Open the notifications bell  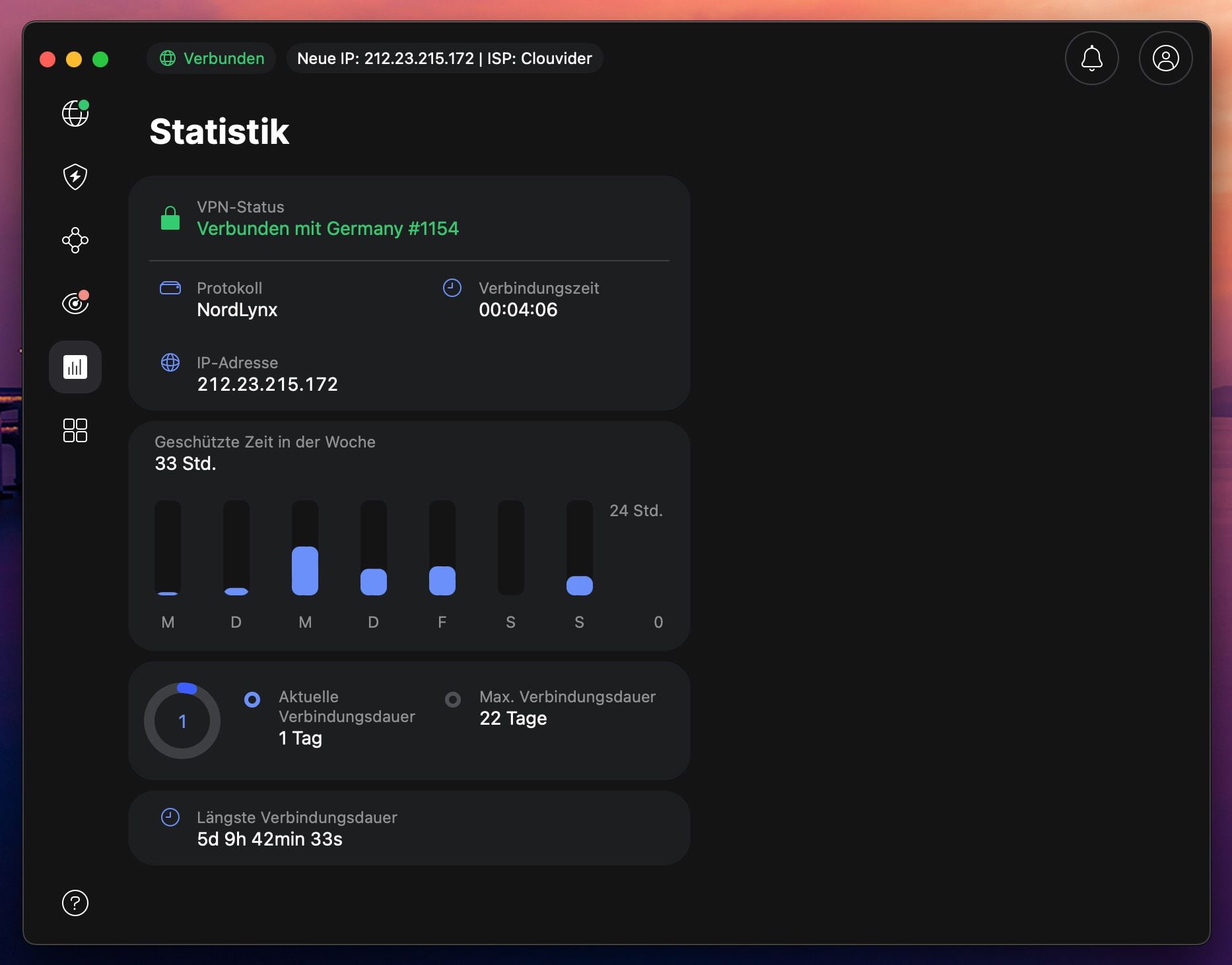(x=1091, y=58)
